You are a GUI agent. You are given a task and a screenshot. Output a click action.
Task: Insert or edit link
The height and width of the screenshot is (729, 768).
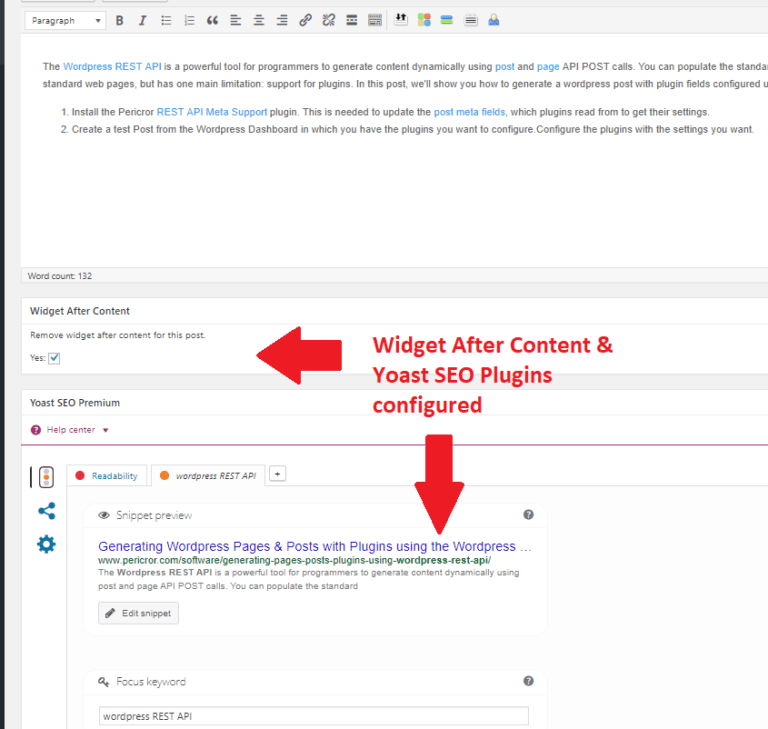pos(306,21)
